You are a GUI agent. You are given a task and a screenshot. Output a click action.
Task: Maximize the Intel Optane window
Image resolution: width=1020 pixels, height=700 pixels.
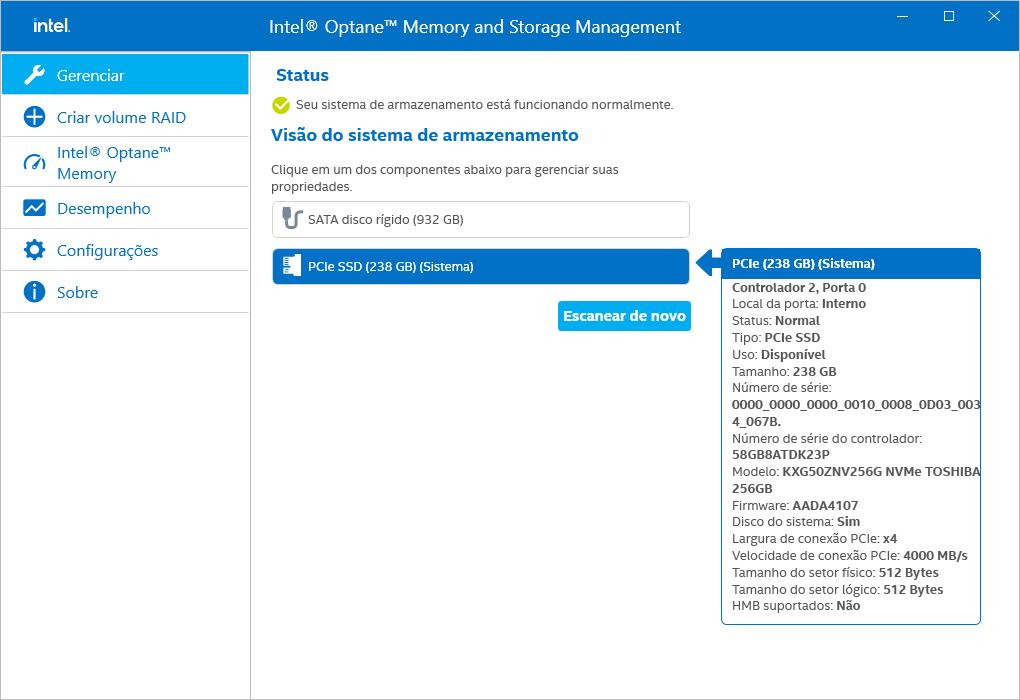click(x=948, y=16)
